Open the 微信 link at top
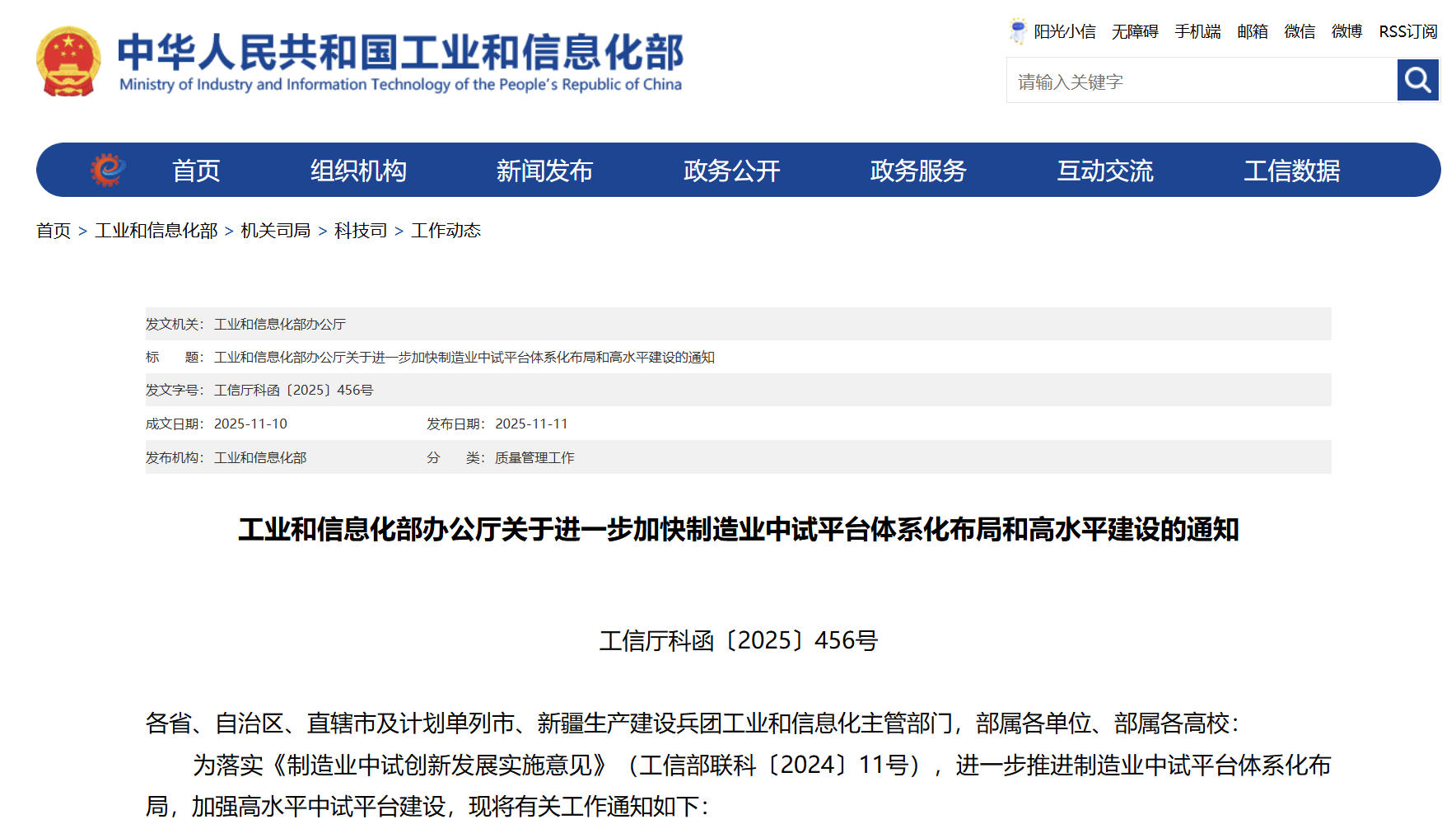This screenshot has height=824, width=1456. (x=1300, y=31)
